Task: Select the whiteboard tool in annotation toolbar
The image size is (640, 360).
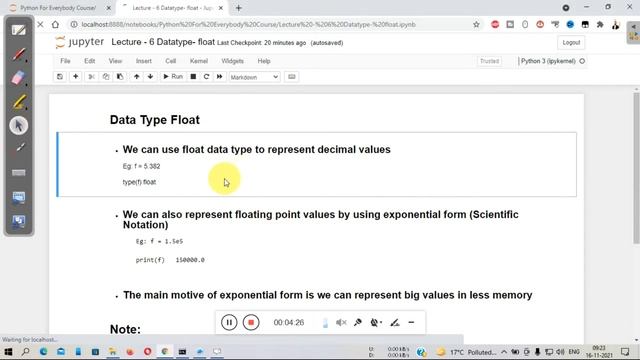Action: pos(18,30)
